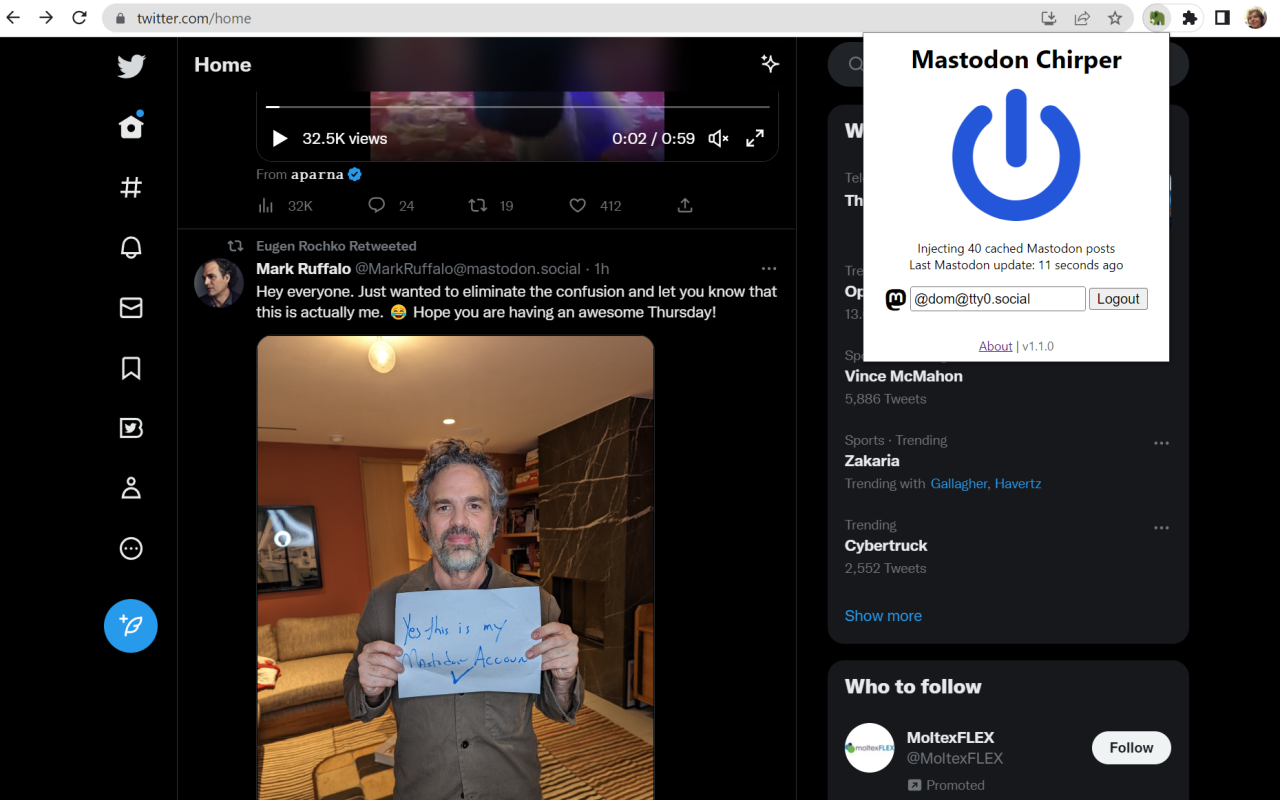
Task: Open Eugen Rochko Retweeted label
Action: 336,246
